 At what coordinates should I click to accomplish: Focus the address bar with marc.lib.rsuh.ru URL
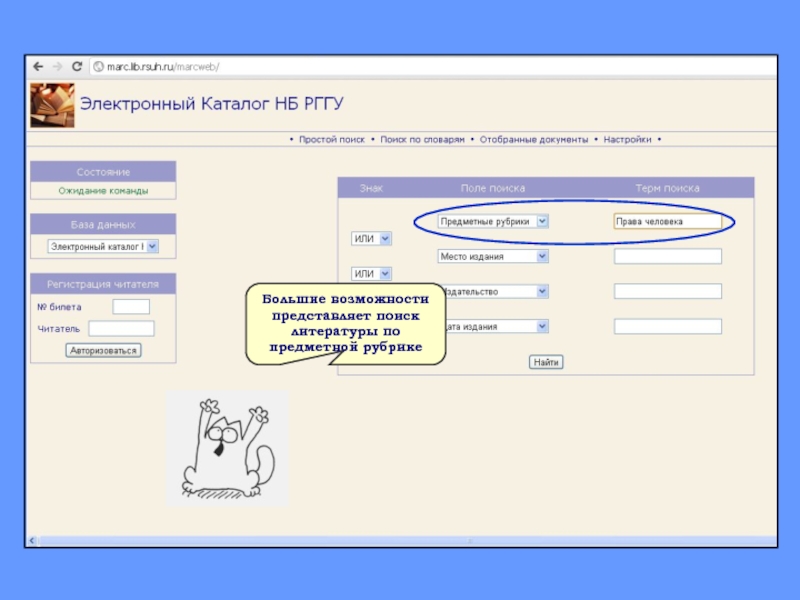[x=434, y=67]
